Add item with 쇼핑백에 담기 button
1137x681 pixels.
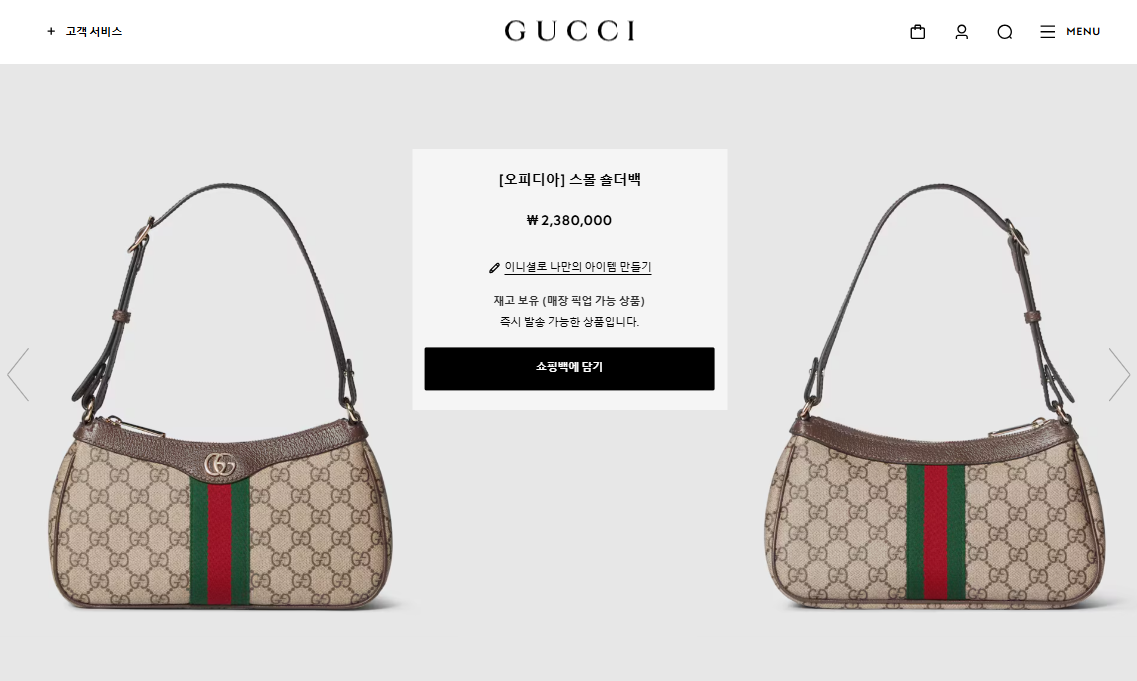pyautogui.click(x=569, y=368)
